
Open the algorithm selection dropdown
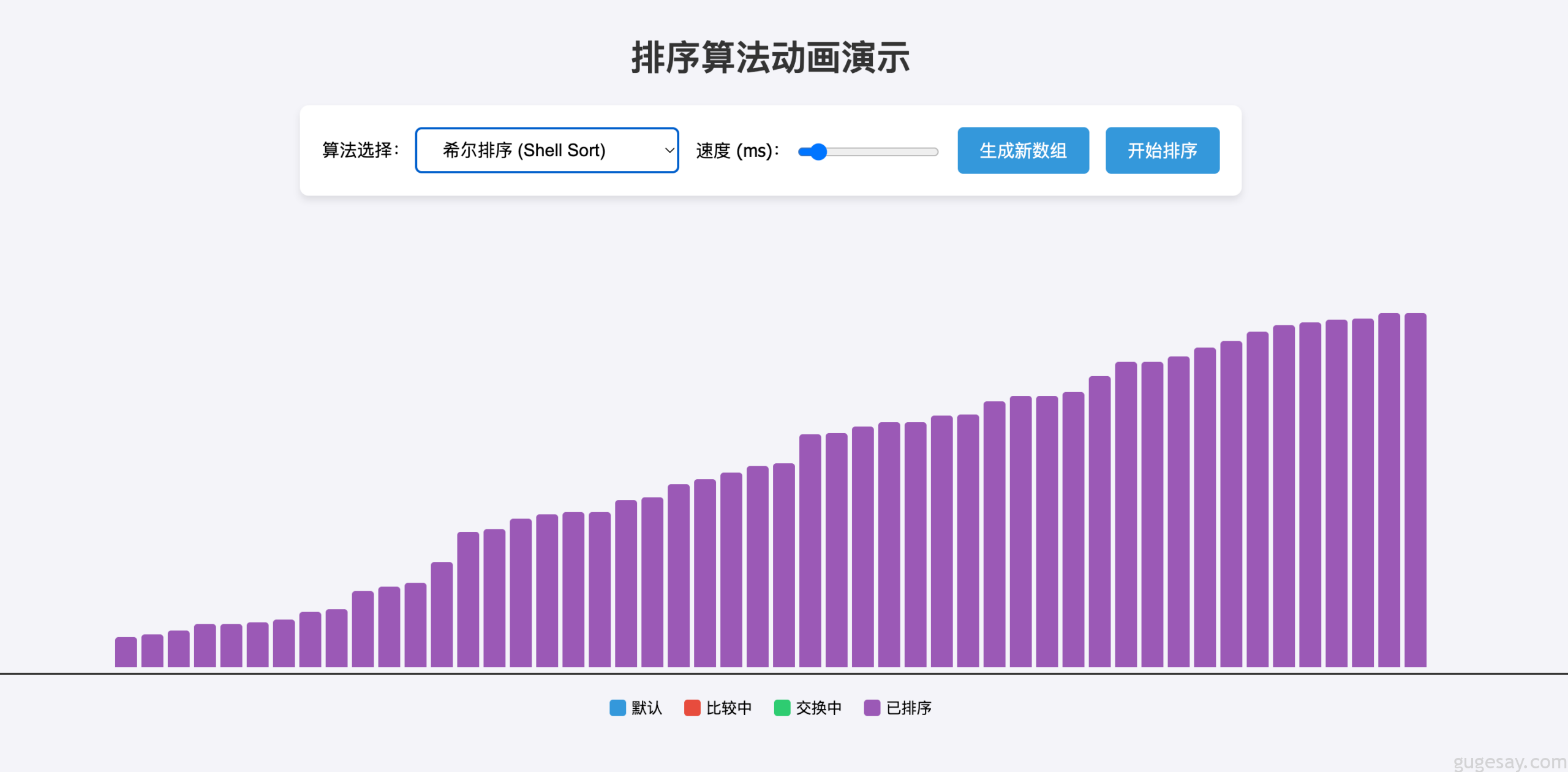(x=545, y=150)
